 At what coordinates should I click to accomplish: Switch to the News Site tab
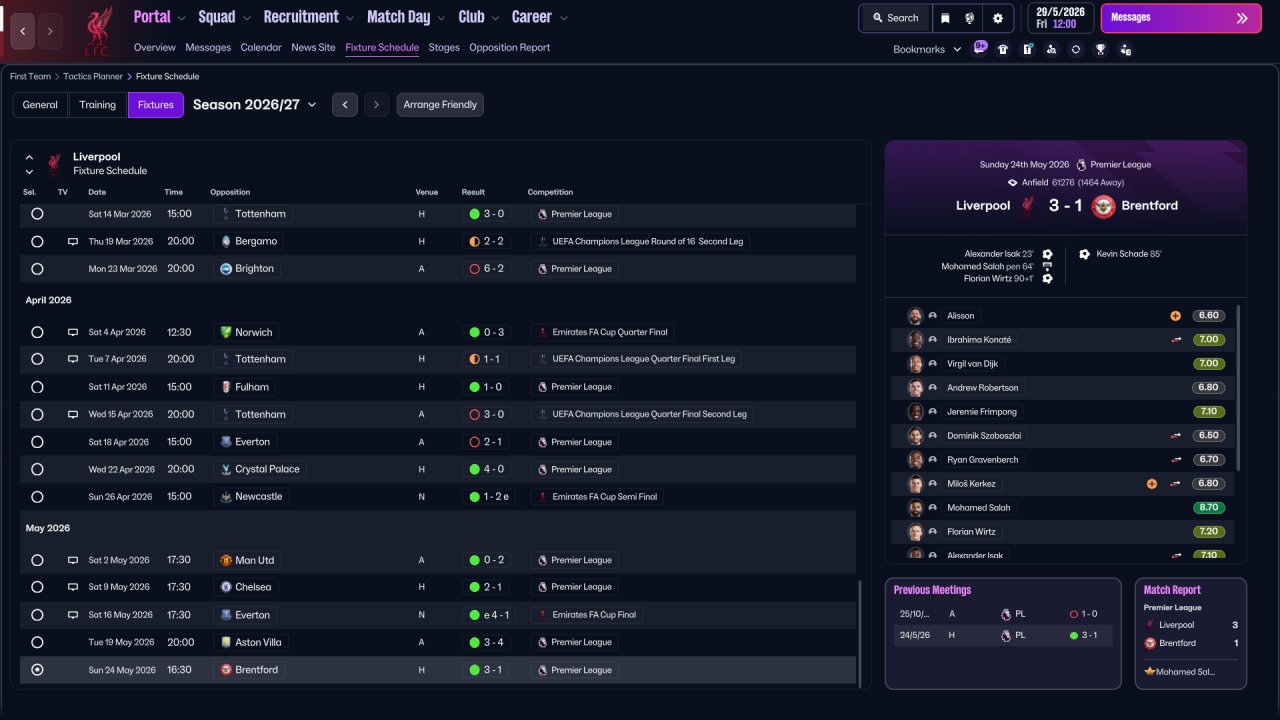pyautogui.click(x=313, y=47)
